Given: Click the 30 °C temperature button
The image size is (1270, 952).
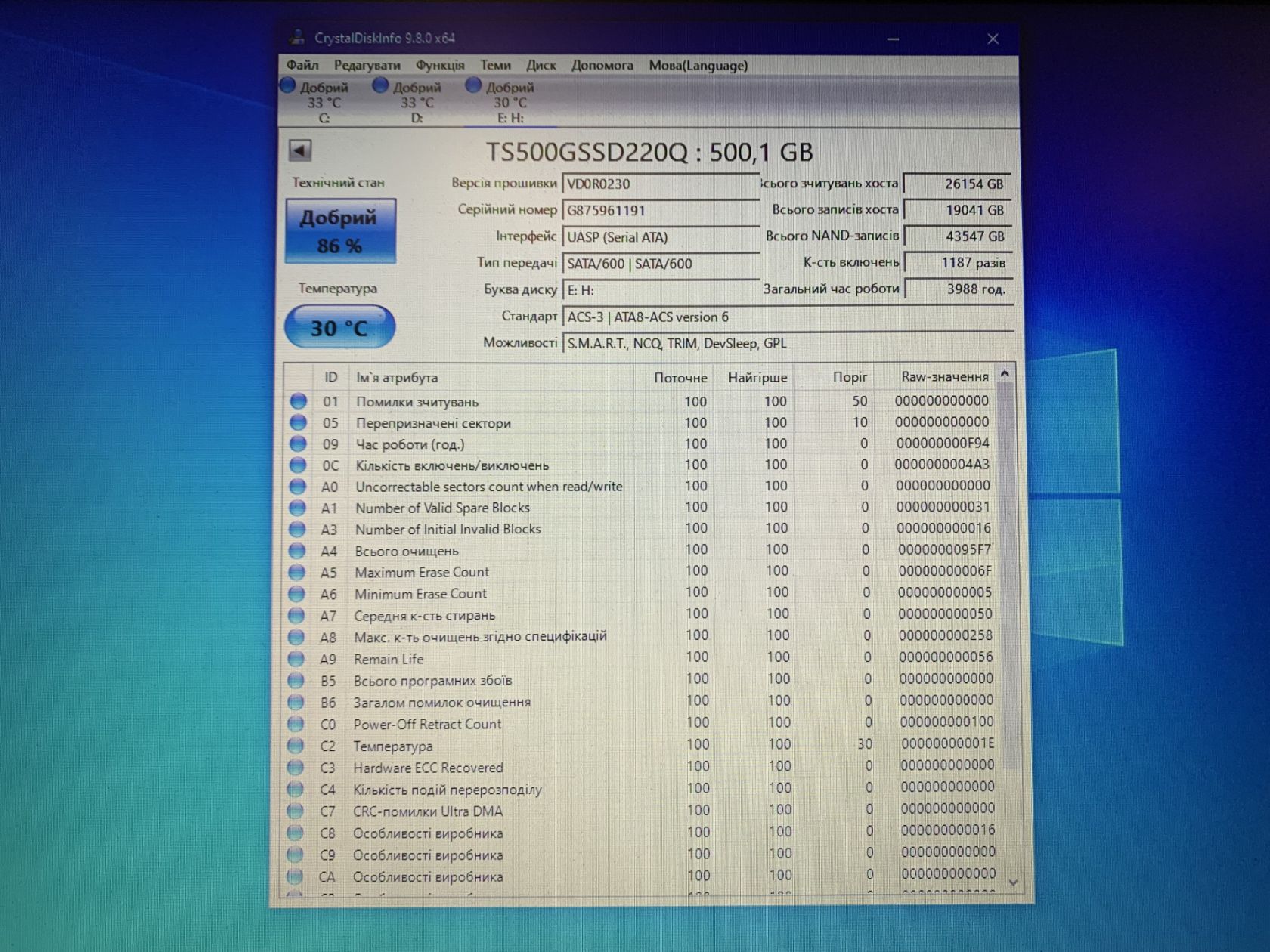Looking at the screenshot, I should click(x=339, y=327).
